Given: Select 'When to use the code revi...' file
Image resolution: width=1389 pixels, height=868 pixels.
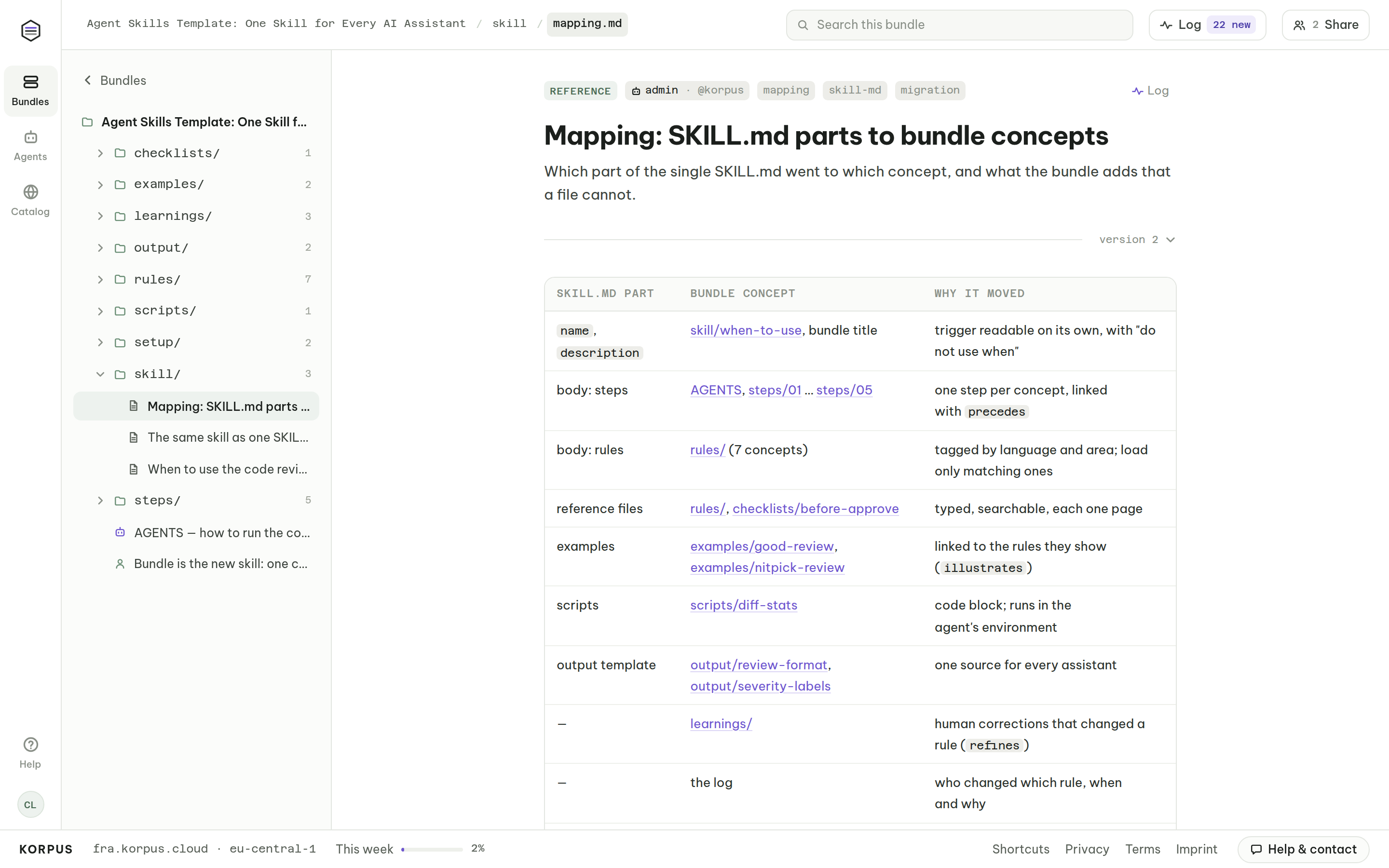Looking at the screenshot, I should point(196,469).
